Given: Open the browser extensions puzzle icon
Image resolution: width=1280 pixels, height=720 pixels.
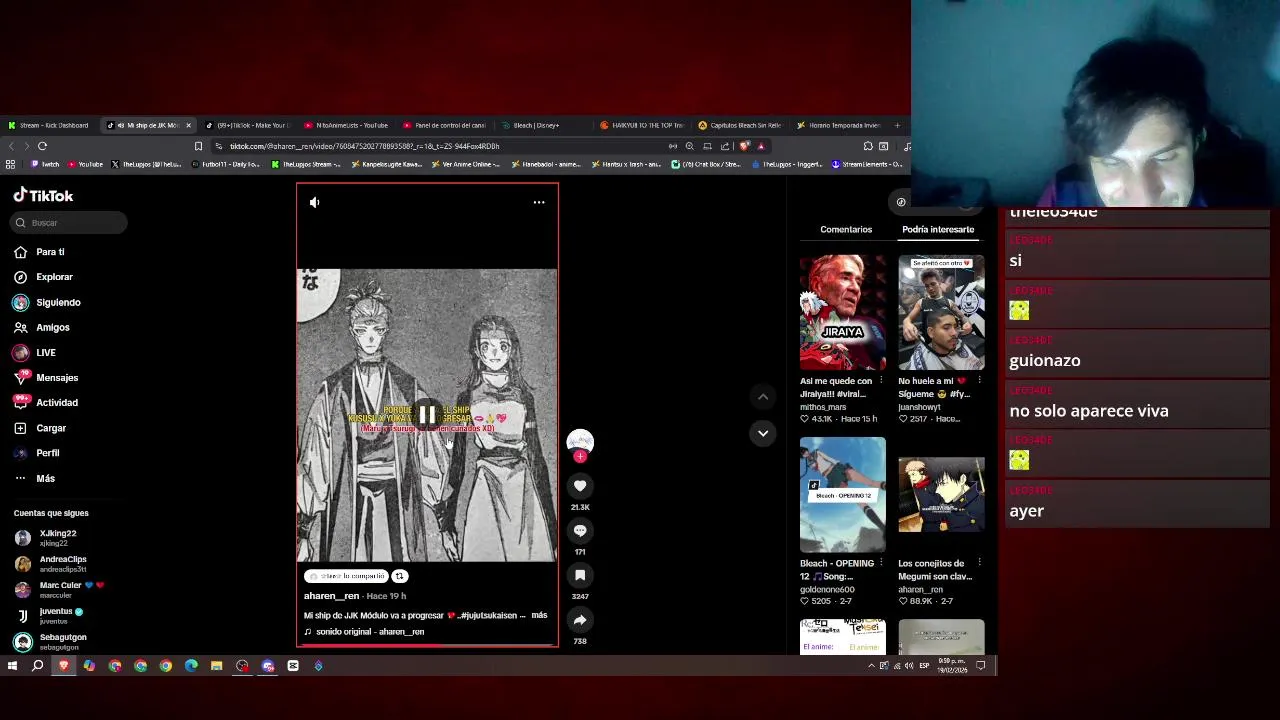Looking at the screenshot, I should pos(868,146).
